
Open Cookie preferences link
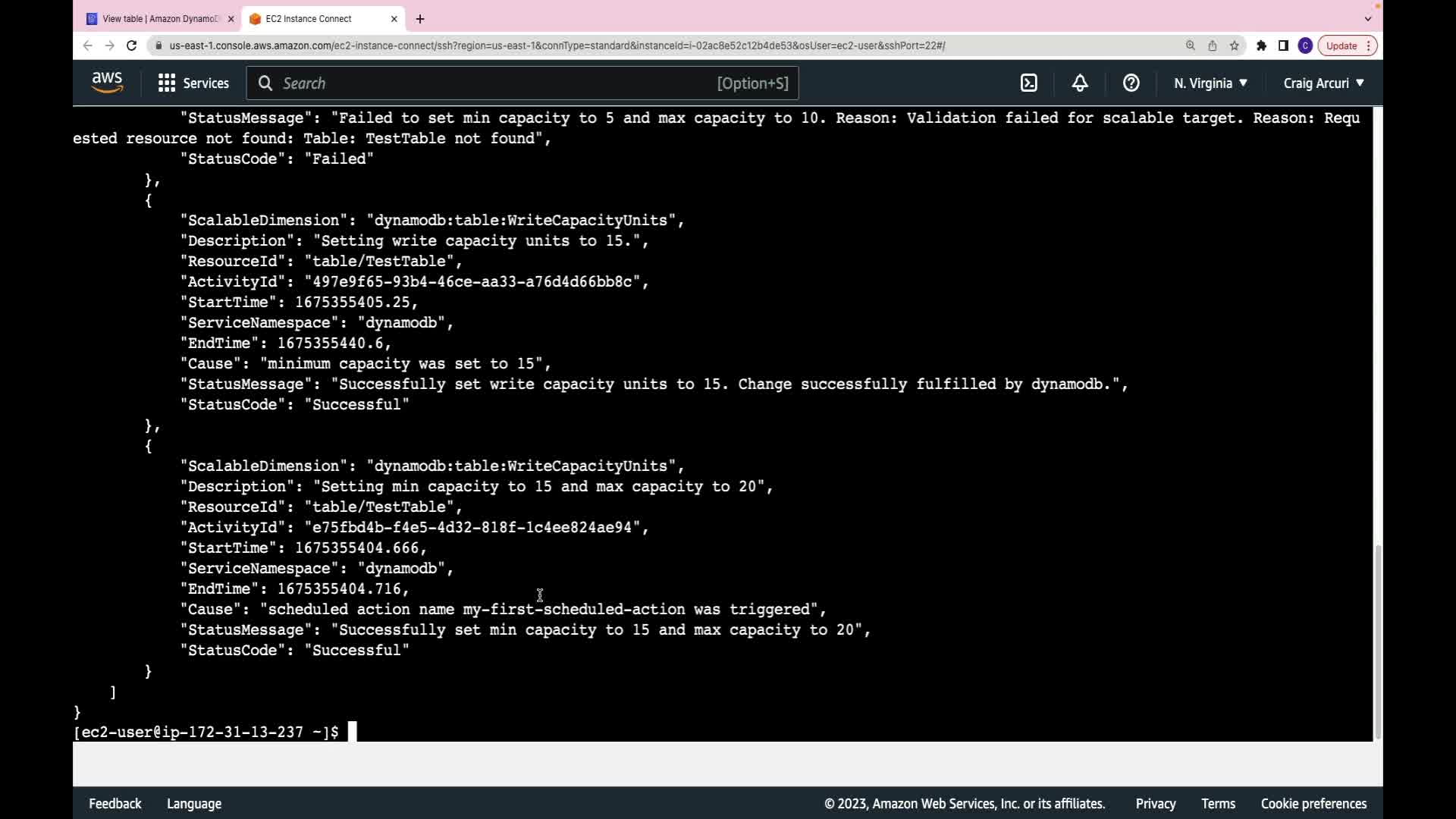pyautogui.click(x=1313, y=804)
